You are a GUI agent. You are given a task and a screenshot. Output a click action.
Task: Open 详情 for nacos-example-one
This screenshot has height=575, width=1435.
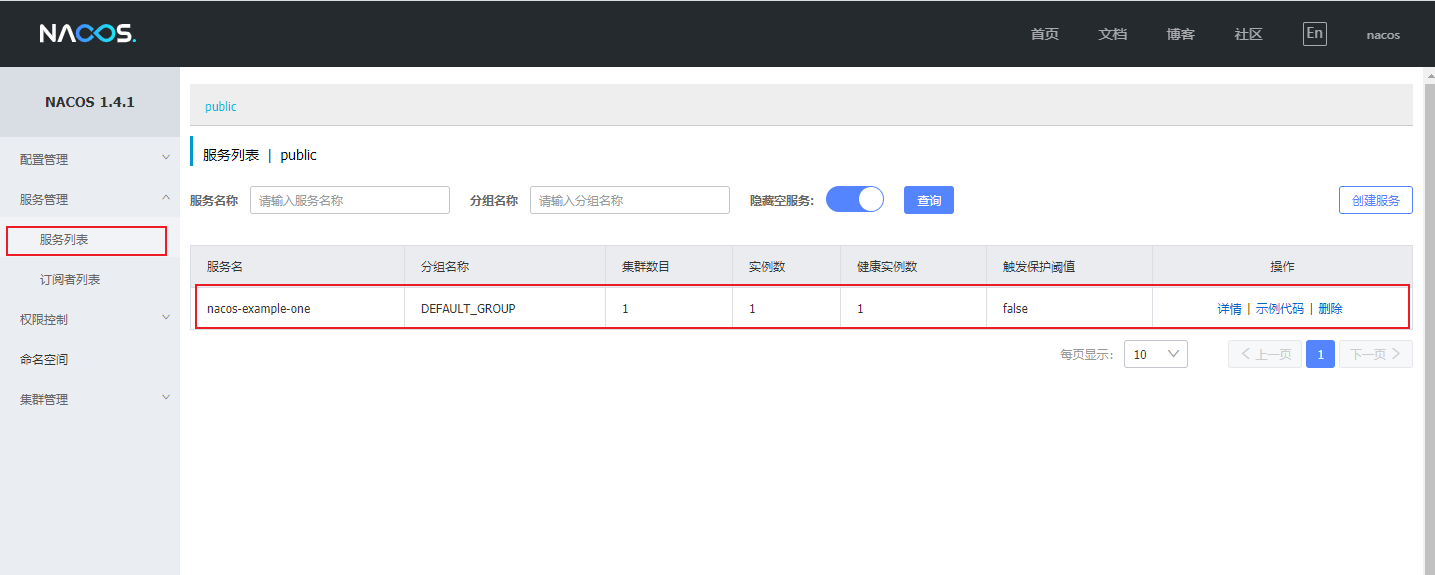[x=1229, y=309]
